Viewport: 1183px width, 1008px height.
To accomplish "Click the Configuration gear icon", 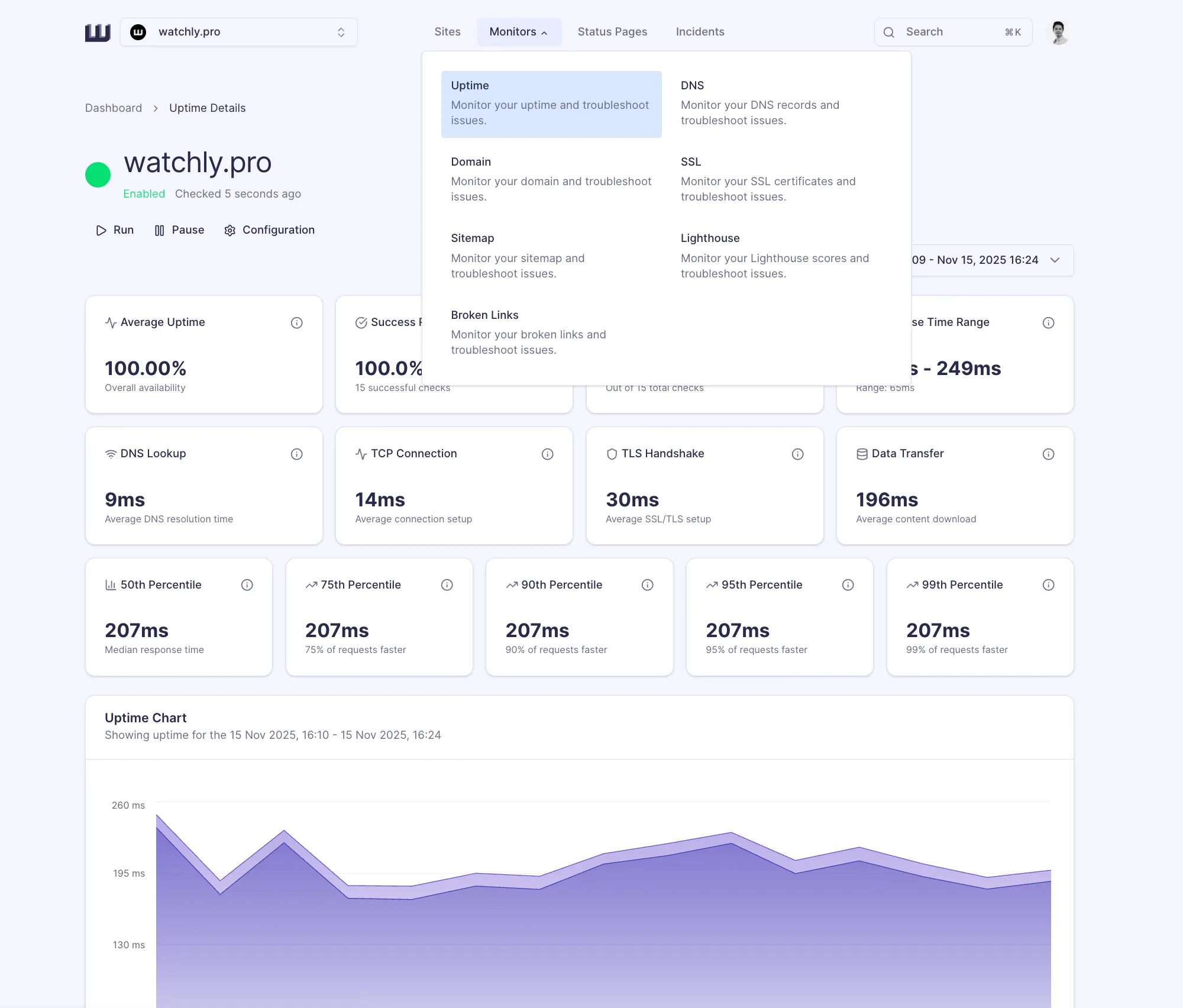I will pyautogui.click(x=230, y=230).
